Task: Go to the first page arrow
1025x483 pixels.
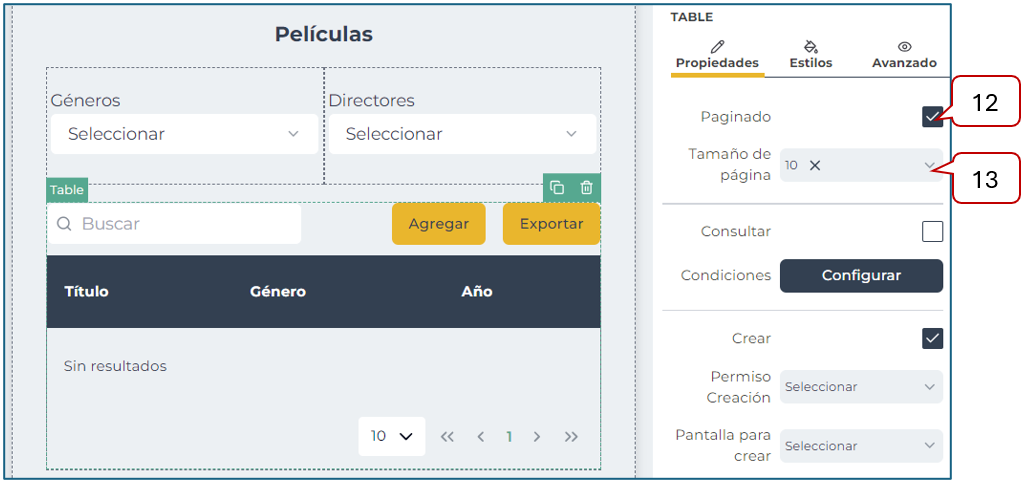Action: [x=447, y=437]
